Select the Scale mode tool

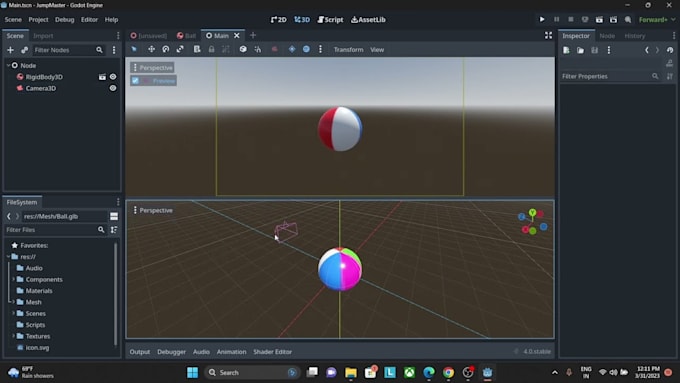180,49
